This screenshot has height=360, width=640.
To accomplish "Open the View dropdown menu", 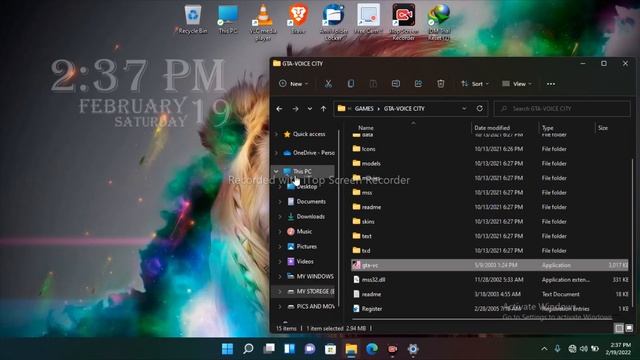I will pyautogui.click(x=517, y=84).
